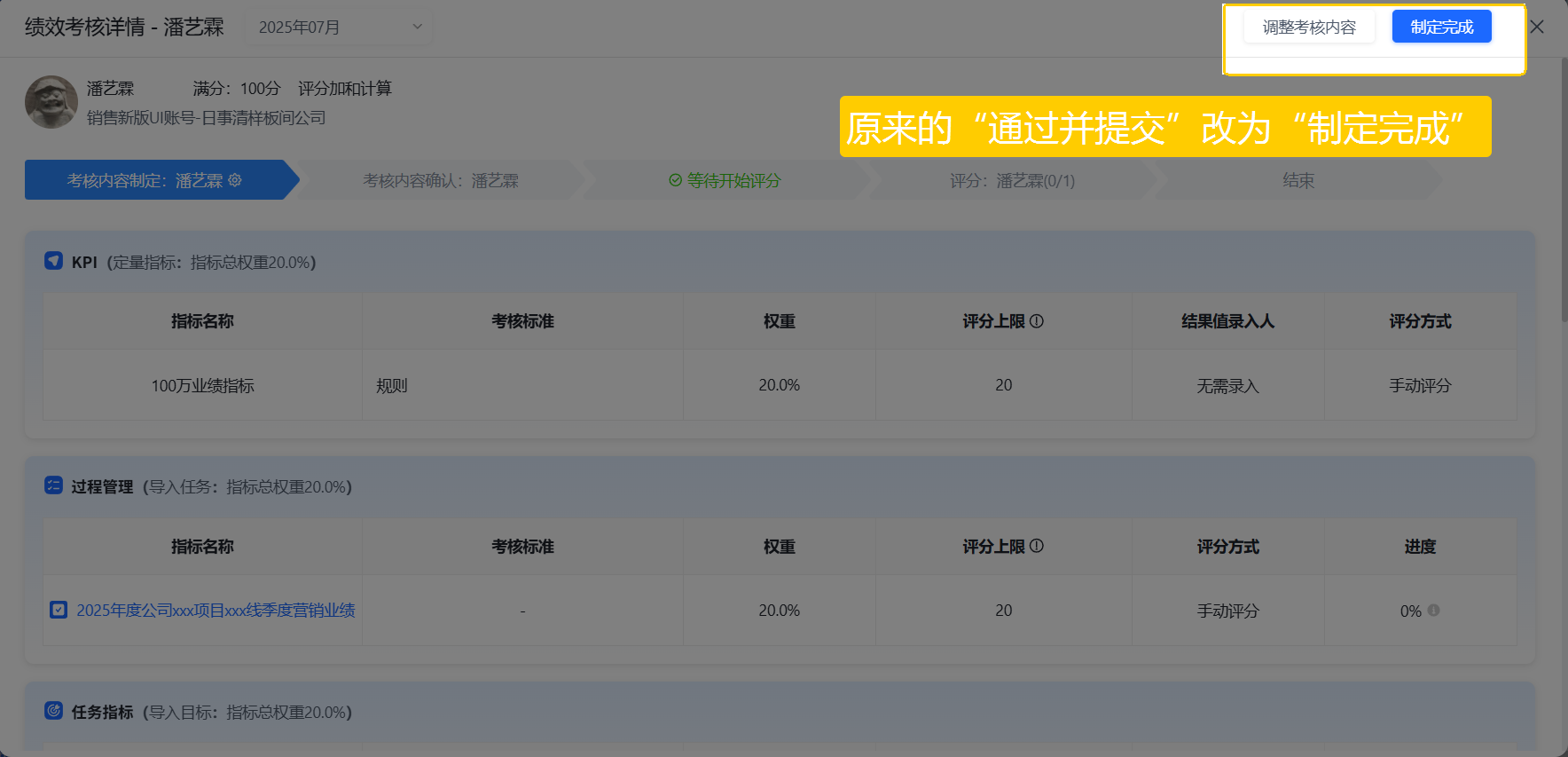Click the vertical scrollbar on the right edge
The image size is (1568, 757).
click(x=1564, y=191)
